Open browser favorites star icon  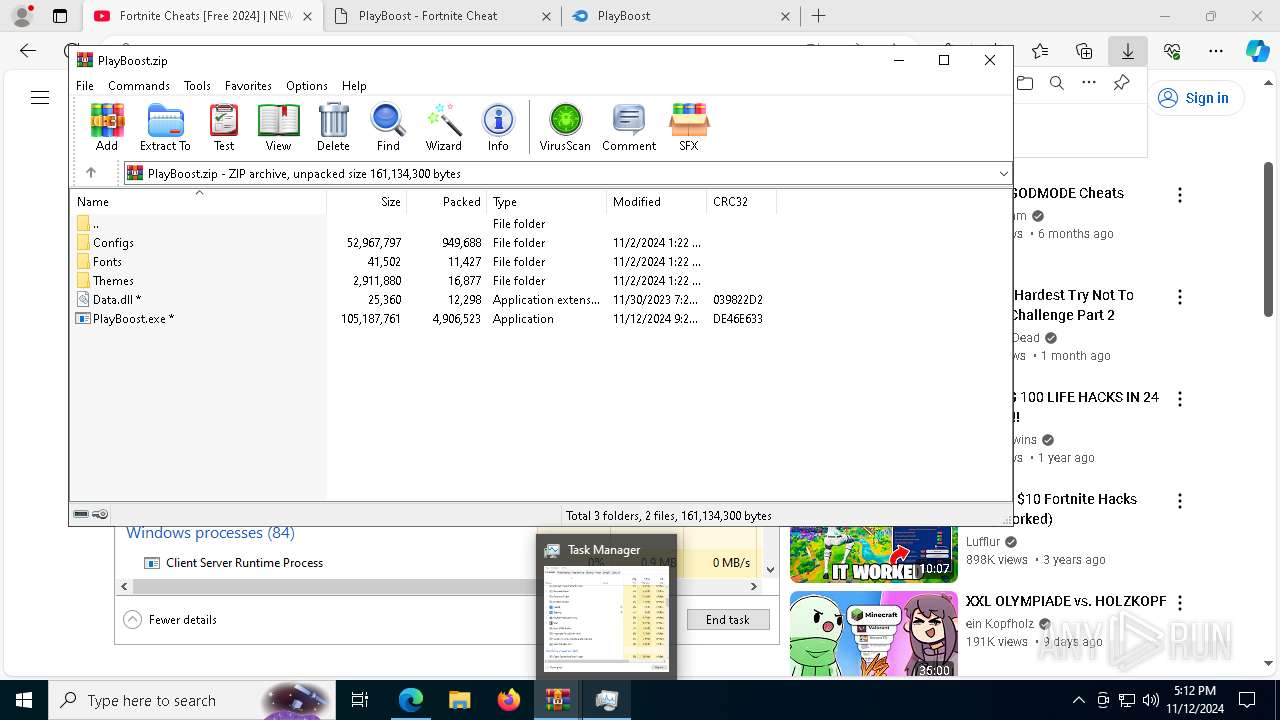(x=1040, y=51)
